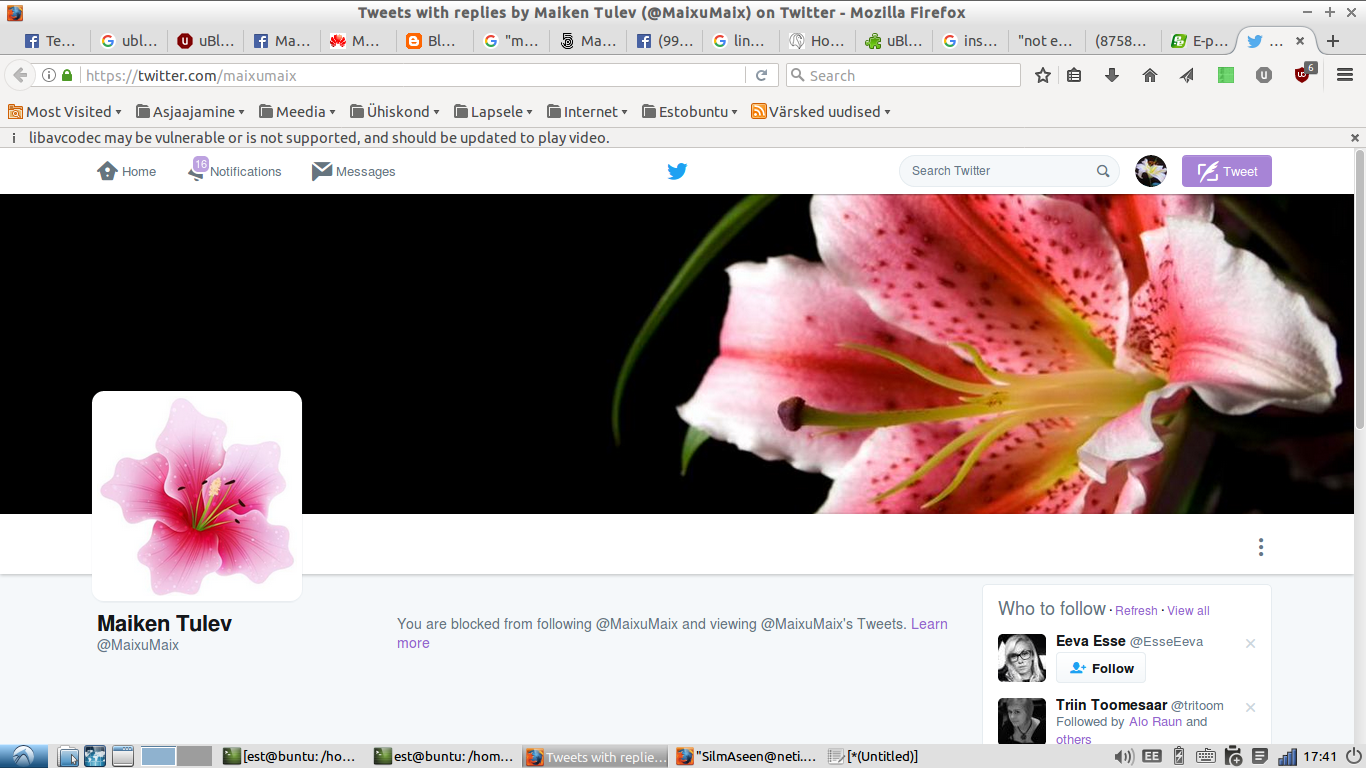1366x768 pixels.
Task: Show your bookmarks list
Action: pyautogui.click(x=1074, y=75)
